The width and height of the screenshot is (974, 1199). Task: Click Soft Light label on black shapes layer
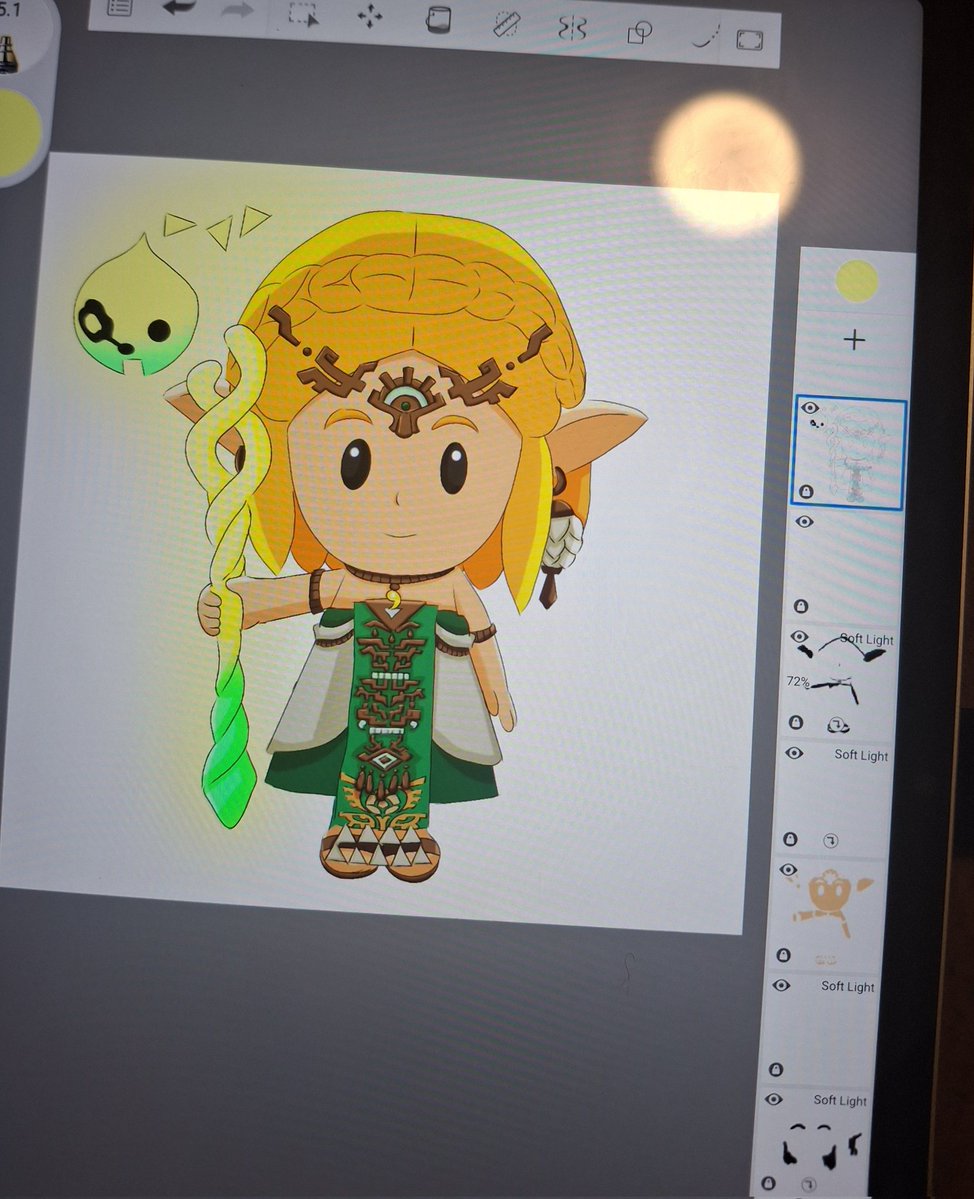coord(840,1100)
